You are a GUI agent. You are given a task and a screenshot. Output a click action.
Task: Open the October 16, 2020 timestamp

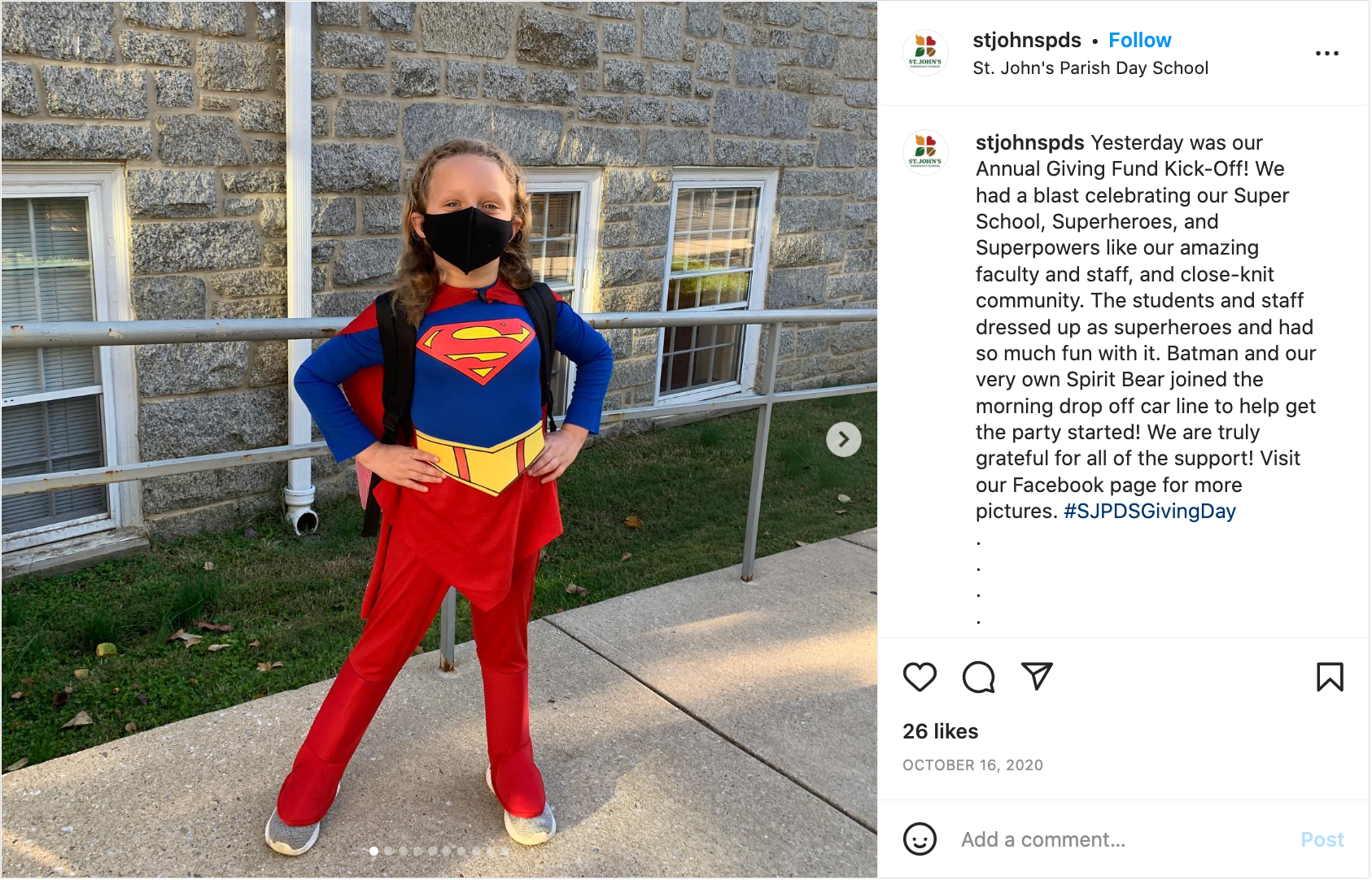(972, 765)
